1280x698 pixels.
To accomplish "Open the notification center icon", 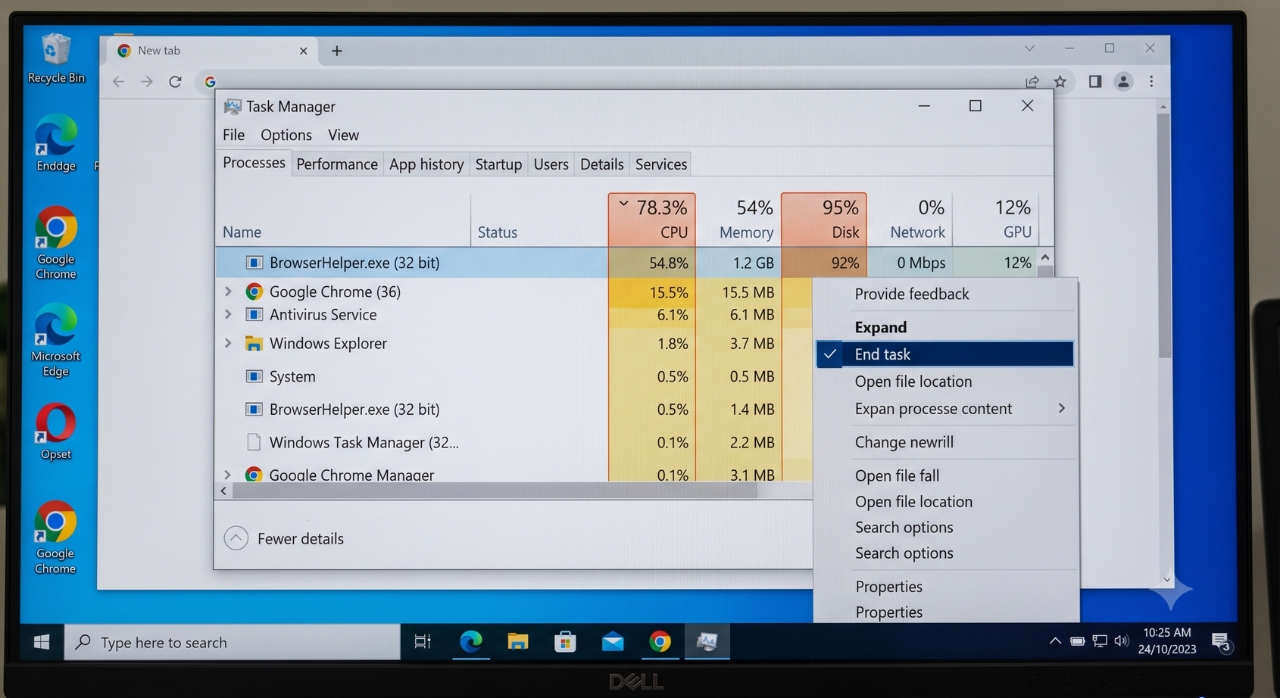I will (1221, 642).
